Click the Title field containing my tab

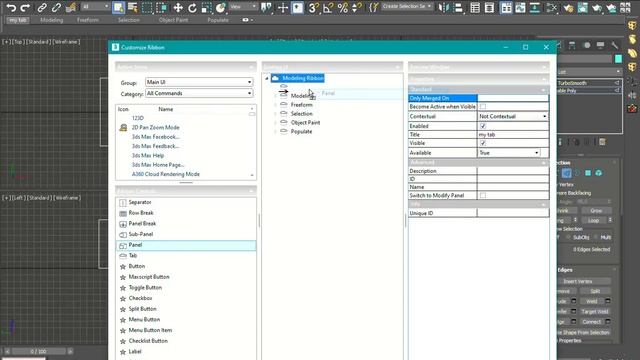point(513,135)
